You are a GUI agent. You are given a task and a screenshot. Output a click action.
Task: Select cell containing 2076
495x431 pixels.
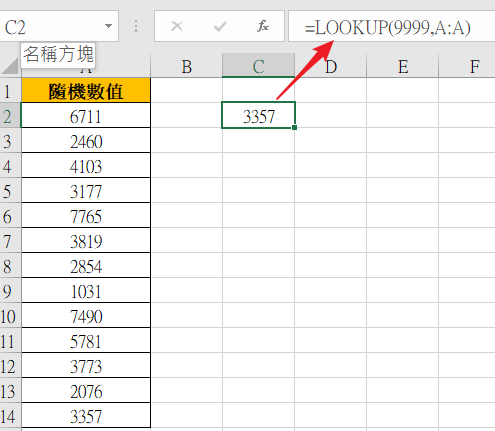(x=86, y=391)
